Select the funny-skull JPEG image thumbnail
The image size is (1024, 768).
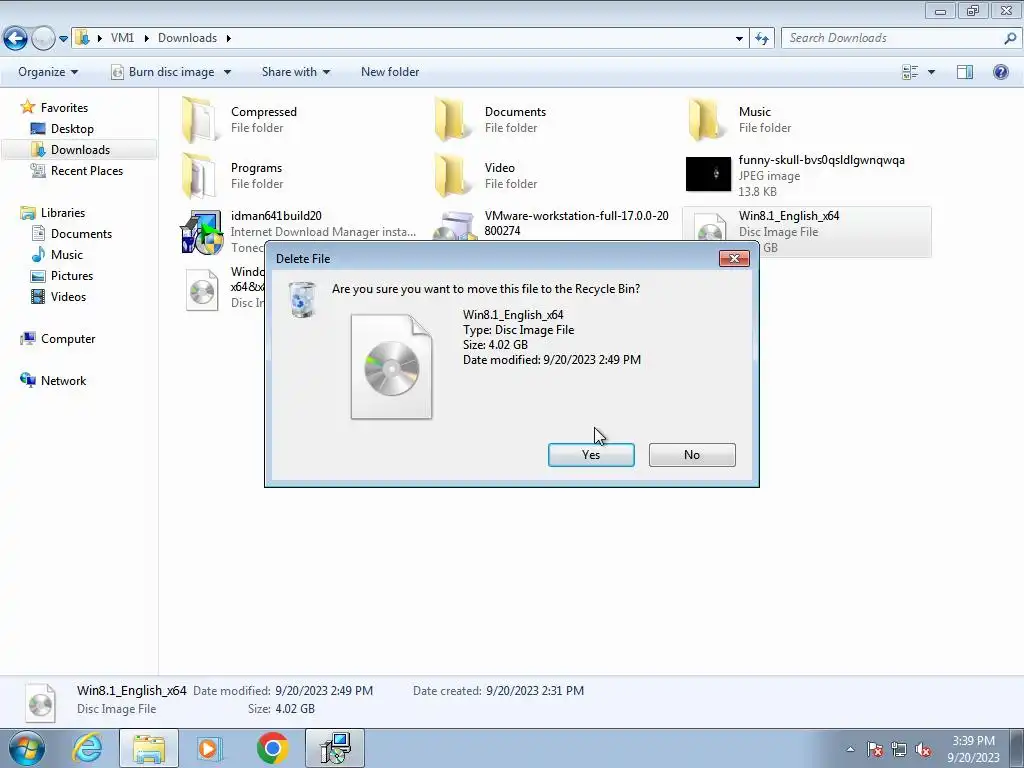click(708, 174)
